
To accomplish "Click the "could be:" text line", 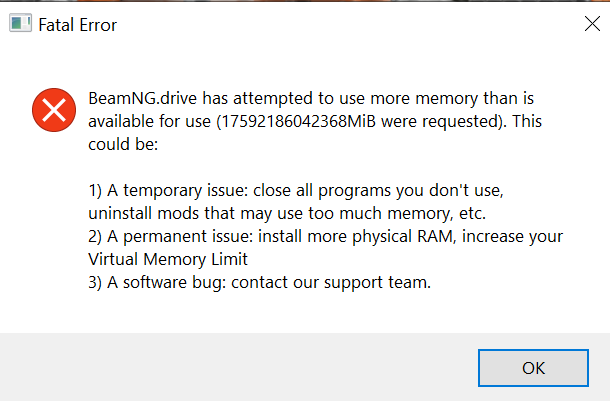I will (123, 144).
